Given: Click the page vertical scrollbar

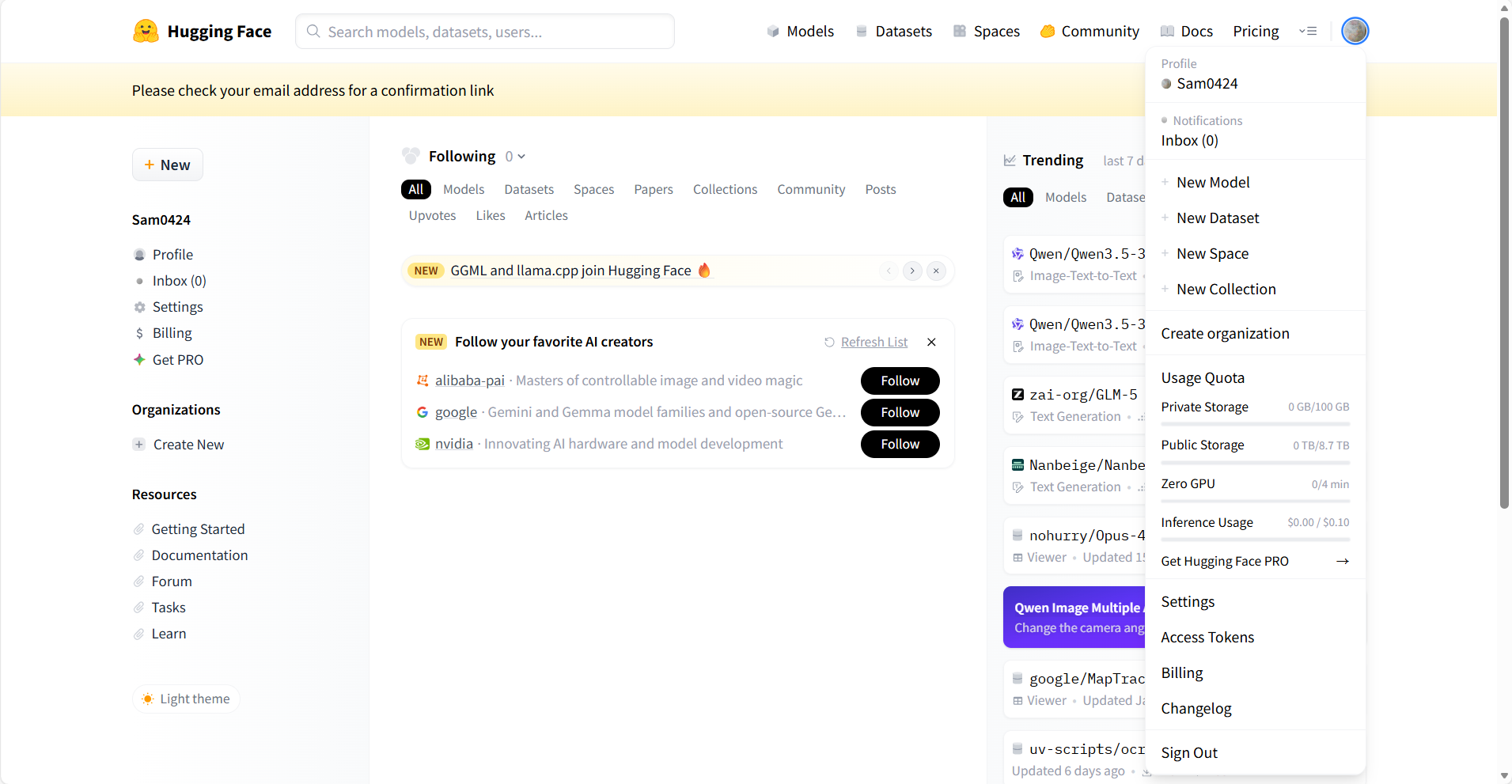Looking at the screenshot, I should point(1505,263).
